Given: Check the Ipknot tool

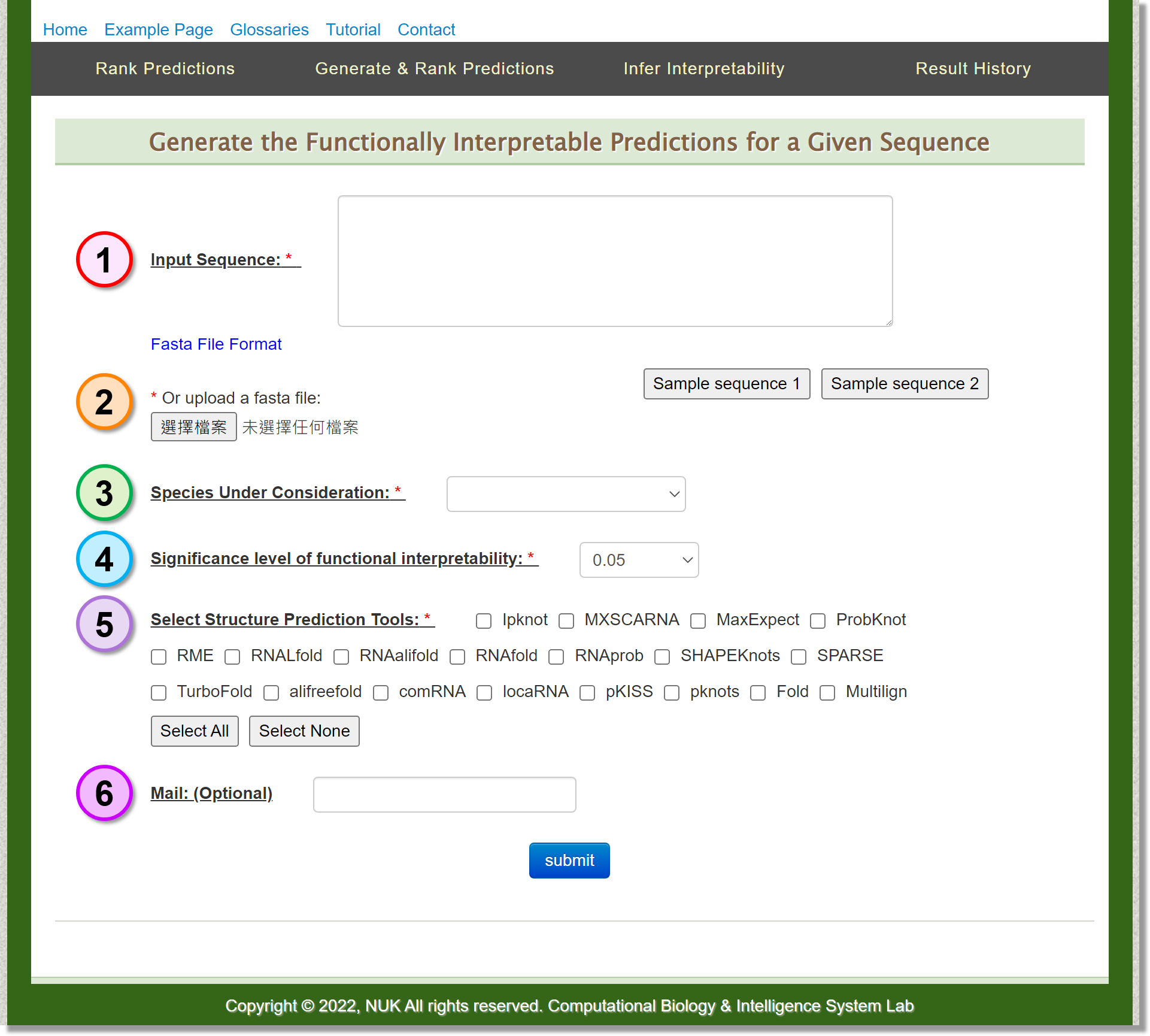Looking at the screenshot, I should coord(484,621).
